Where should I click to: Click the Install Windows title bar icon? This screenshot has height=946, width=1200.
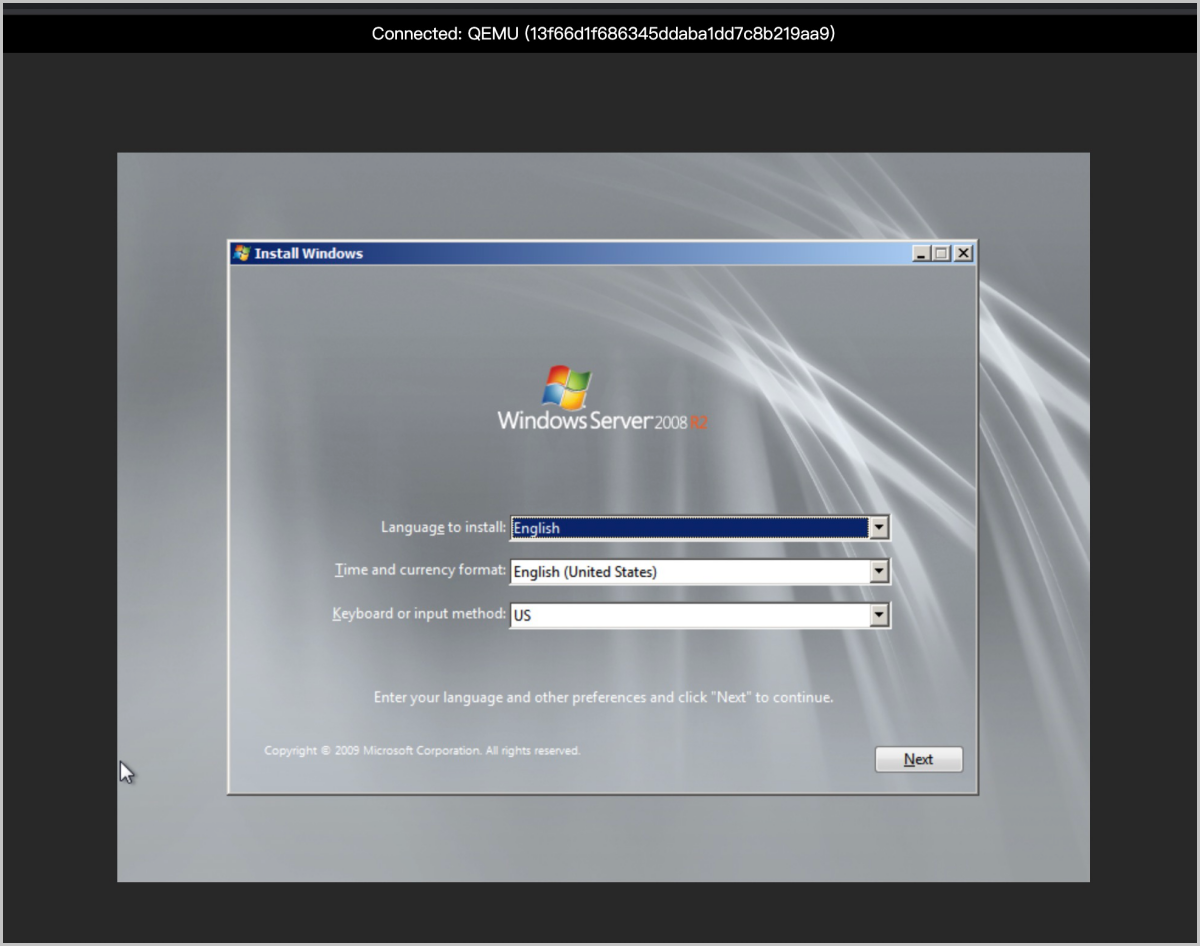point(241,254)
